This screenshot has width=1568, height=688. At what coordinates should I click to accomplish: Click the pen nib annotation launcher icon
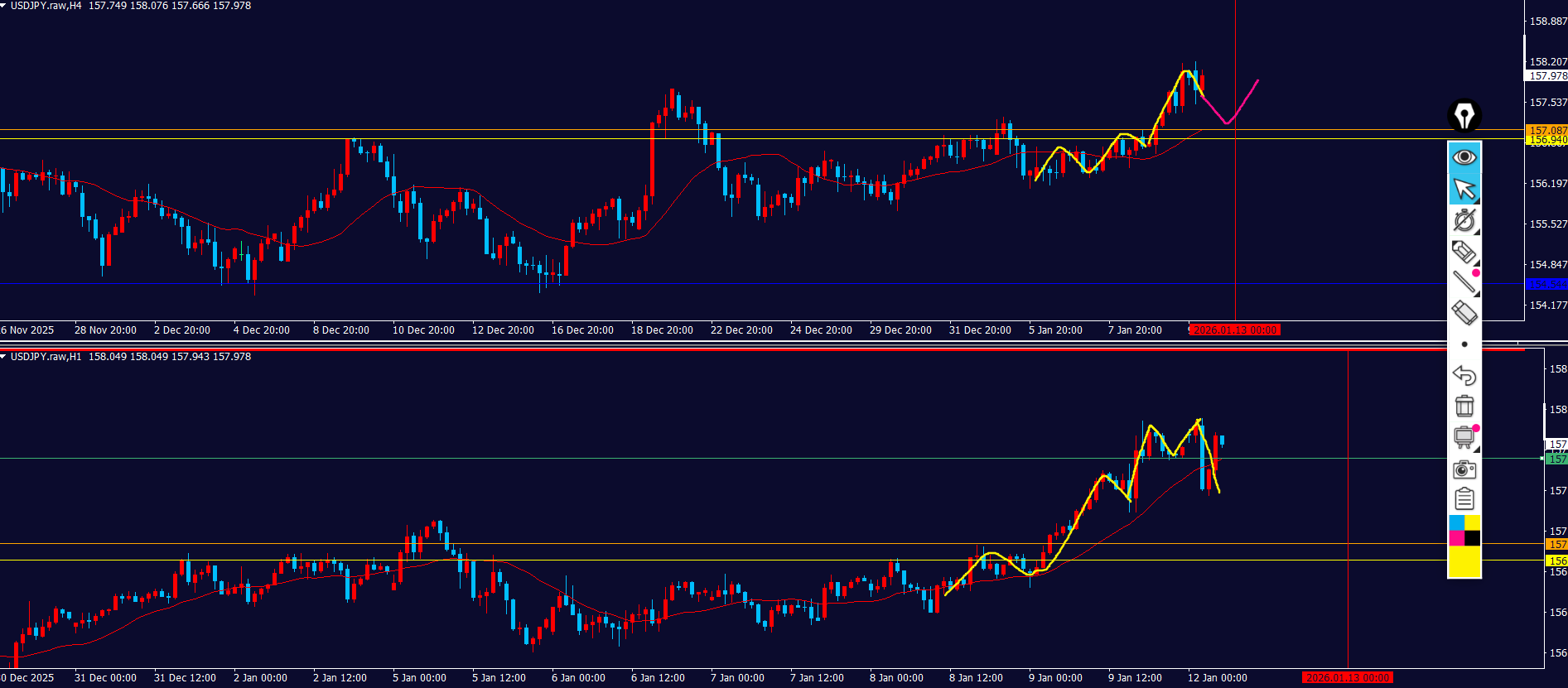coord(1464,116)
